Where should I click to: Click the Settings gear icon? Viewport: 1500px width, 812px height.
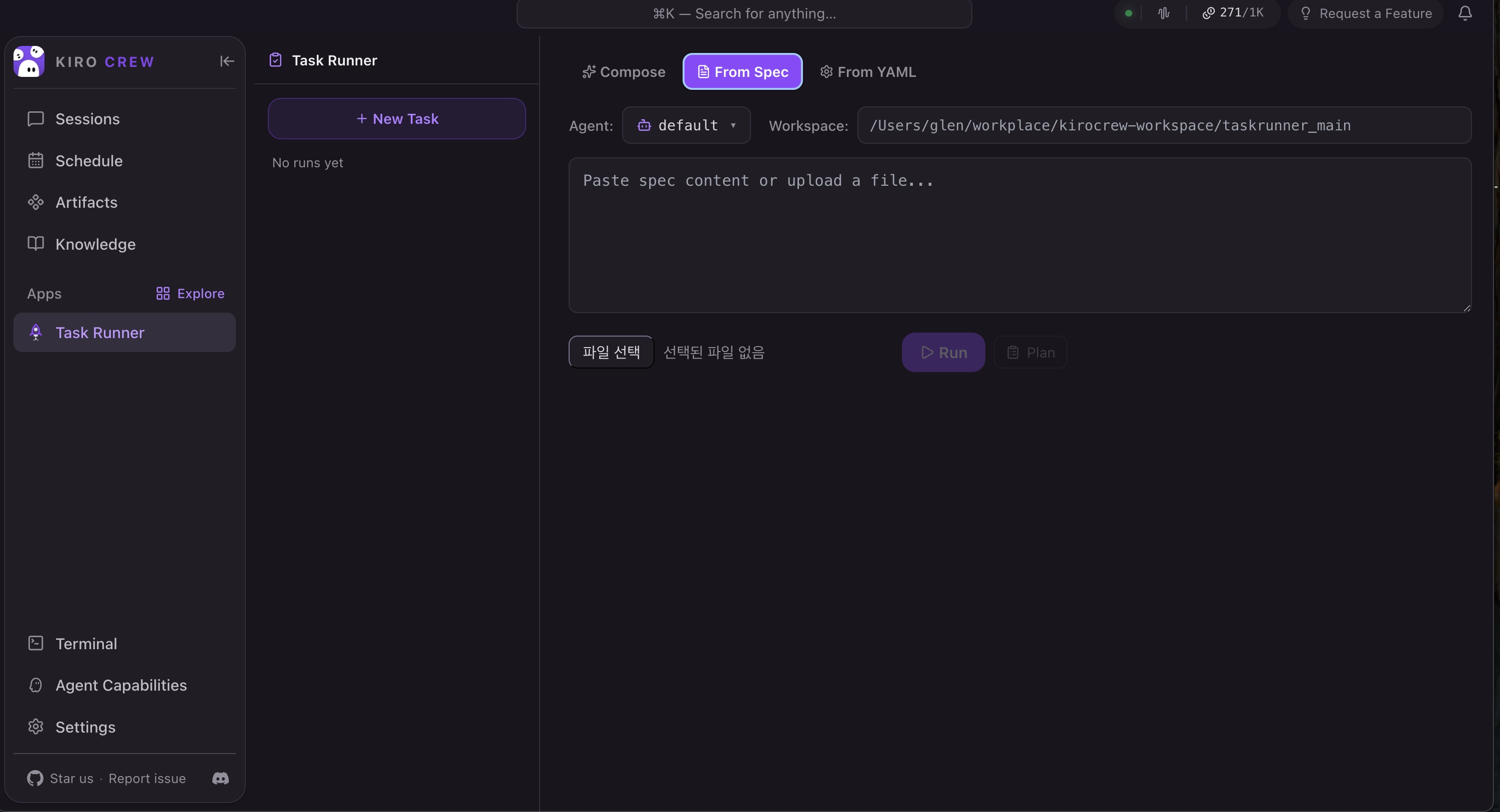click(35, 727)
